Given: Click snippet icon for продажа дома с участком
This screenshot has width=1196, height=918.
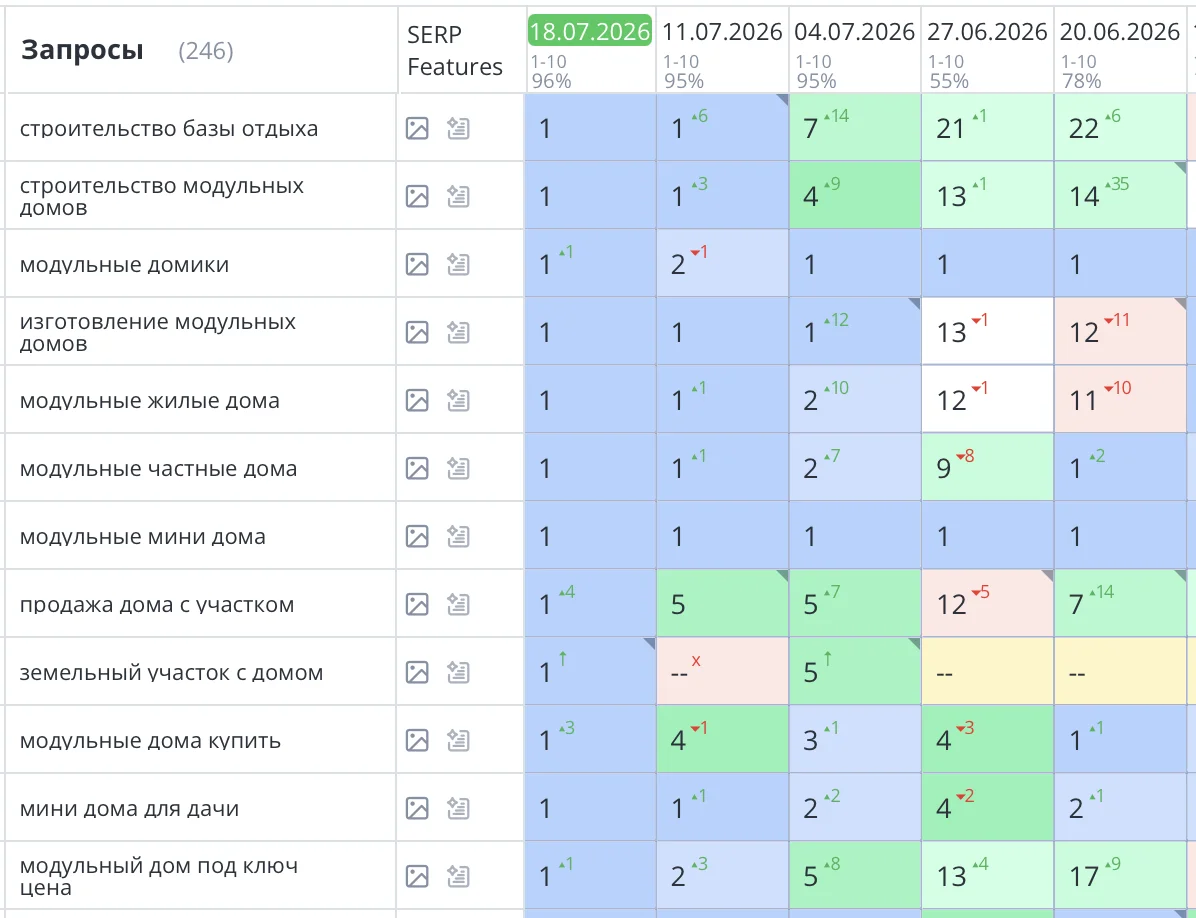Looking at the screenshot, I should point(458,604).
